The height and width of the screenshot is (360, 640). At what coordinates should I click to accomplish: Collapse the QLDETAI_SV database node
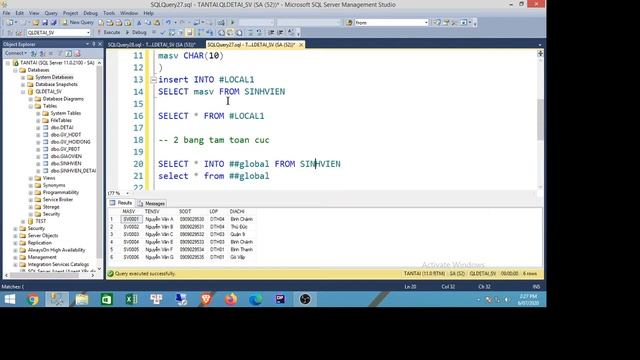pyautogui.click(x=23, y=92)
